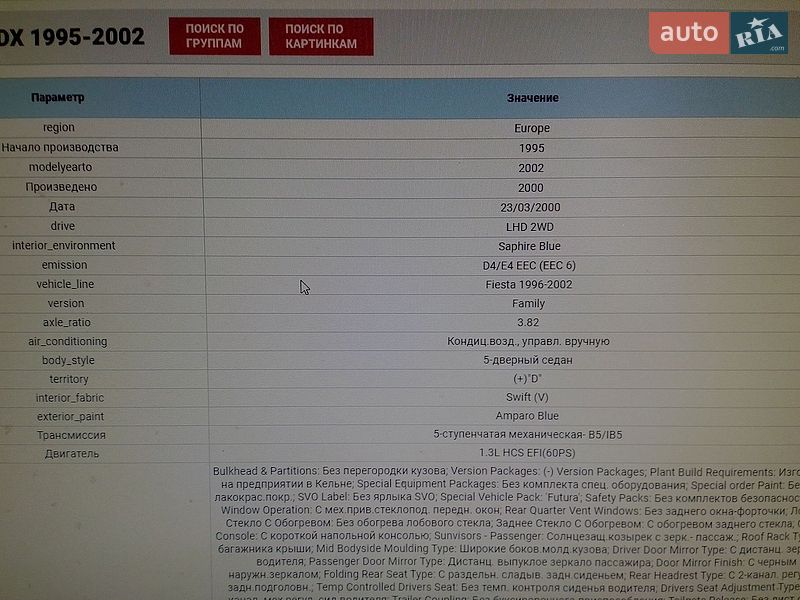Image resolution: width=800 pixels, height=600 pixels.
Task: Click the 'drive' parameter cell
Action: click(x=63, y=226)
